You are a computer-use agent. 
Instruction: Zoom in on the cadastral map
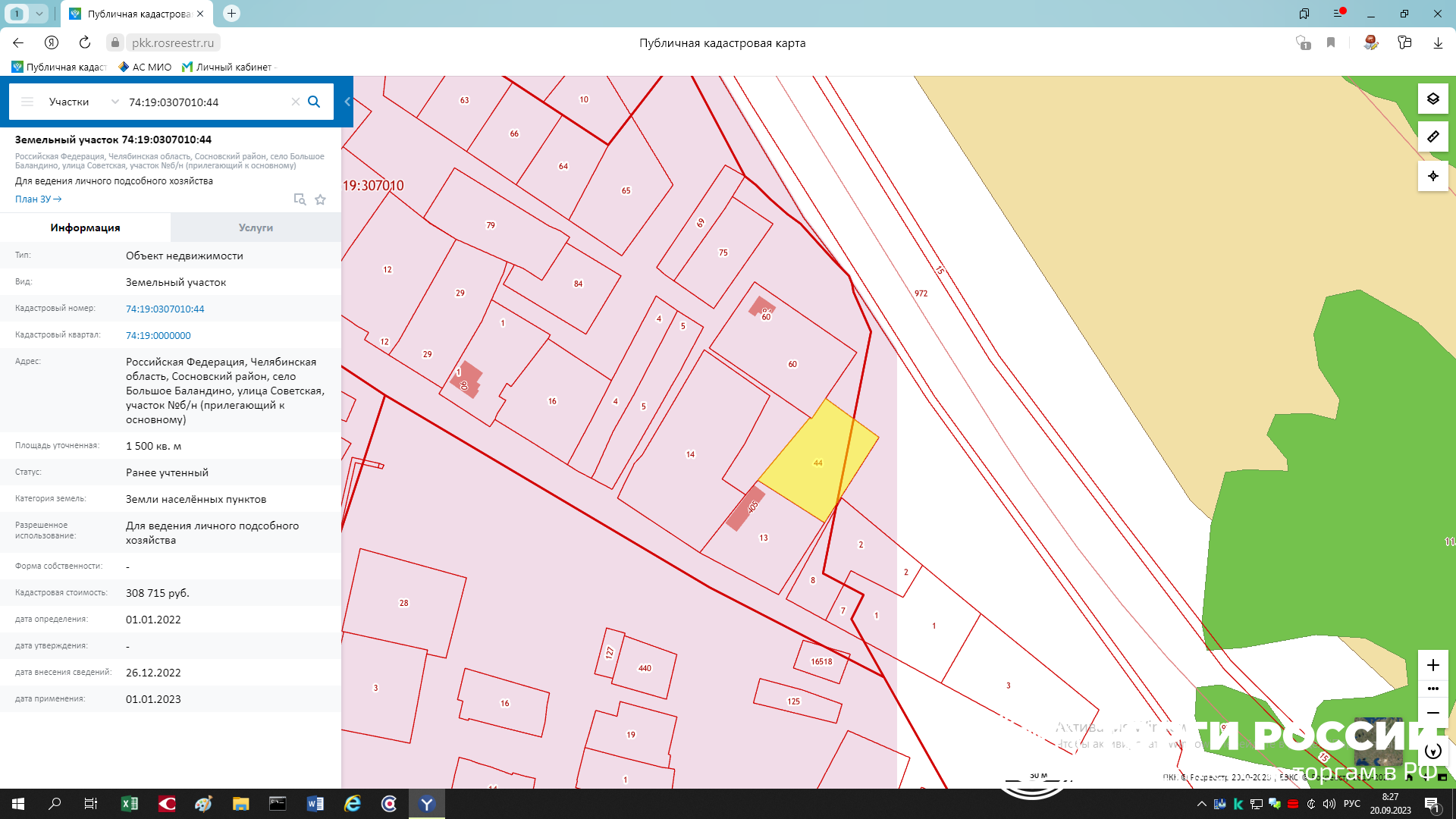(x=1432, y=665)
